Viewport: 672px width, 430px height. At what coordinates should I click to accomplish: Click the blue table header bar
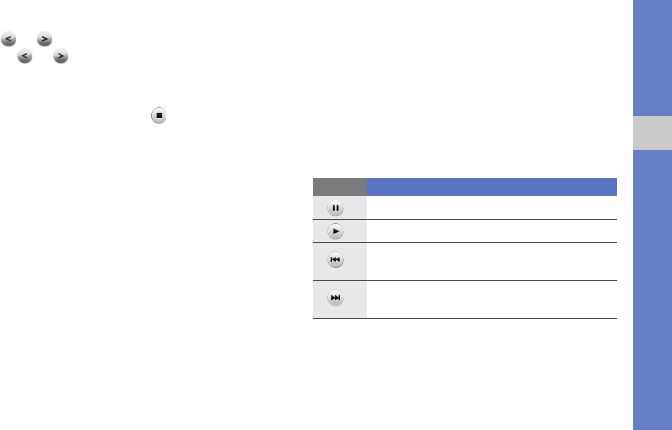click(491, 186)
